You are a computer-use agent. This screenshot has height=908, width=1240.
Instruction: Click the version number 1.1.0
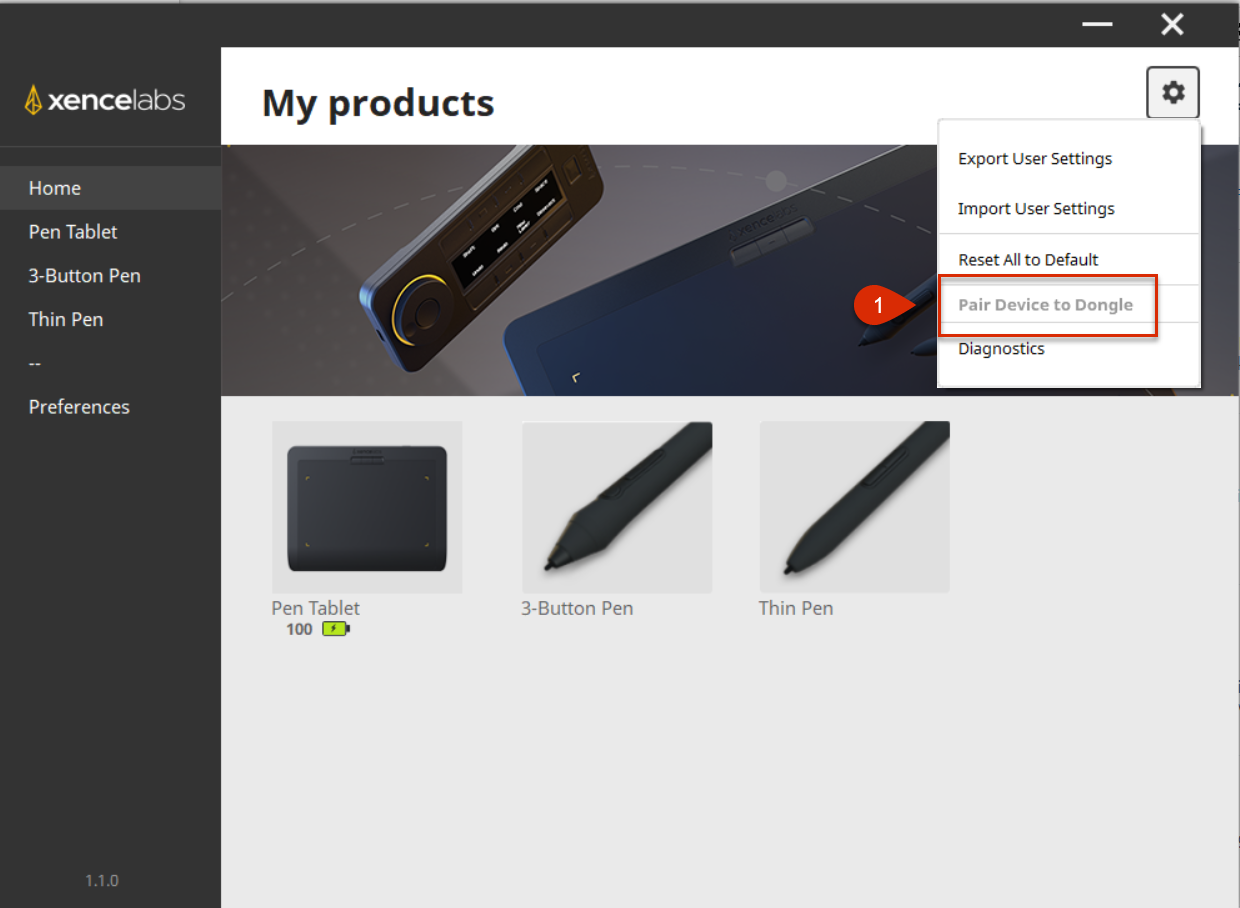[x=102, y=881]
